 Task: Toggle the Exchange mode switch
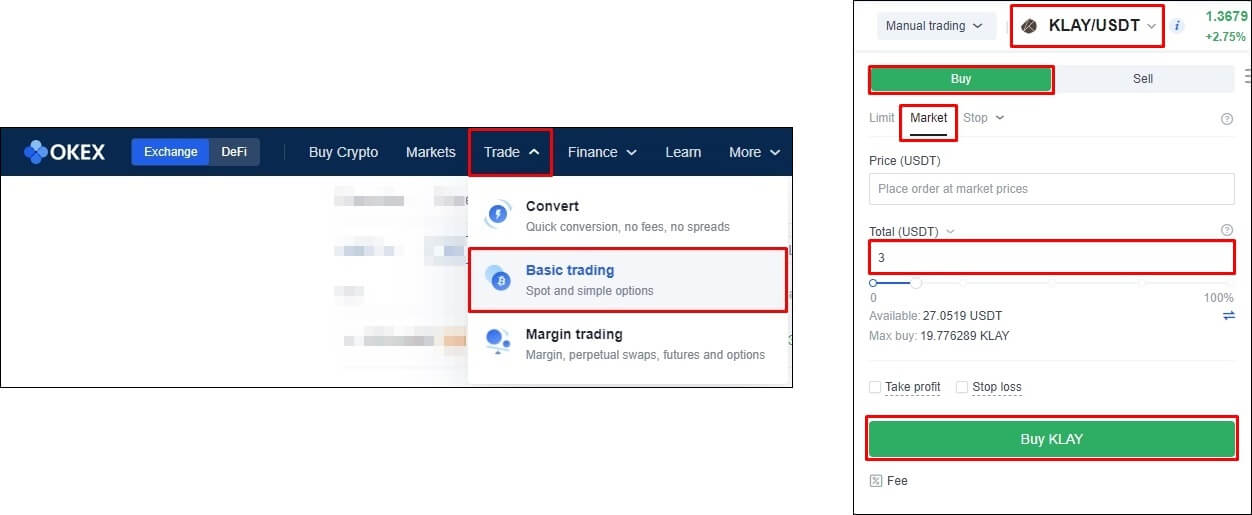coord(171,152)
